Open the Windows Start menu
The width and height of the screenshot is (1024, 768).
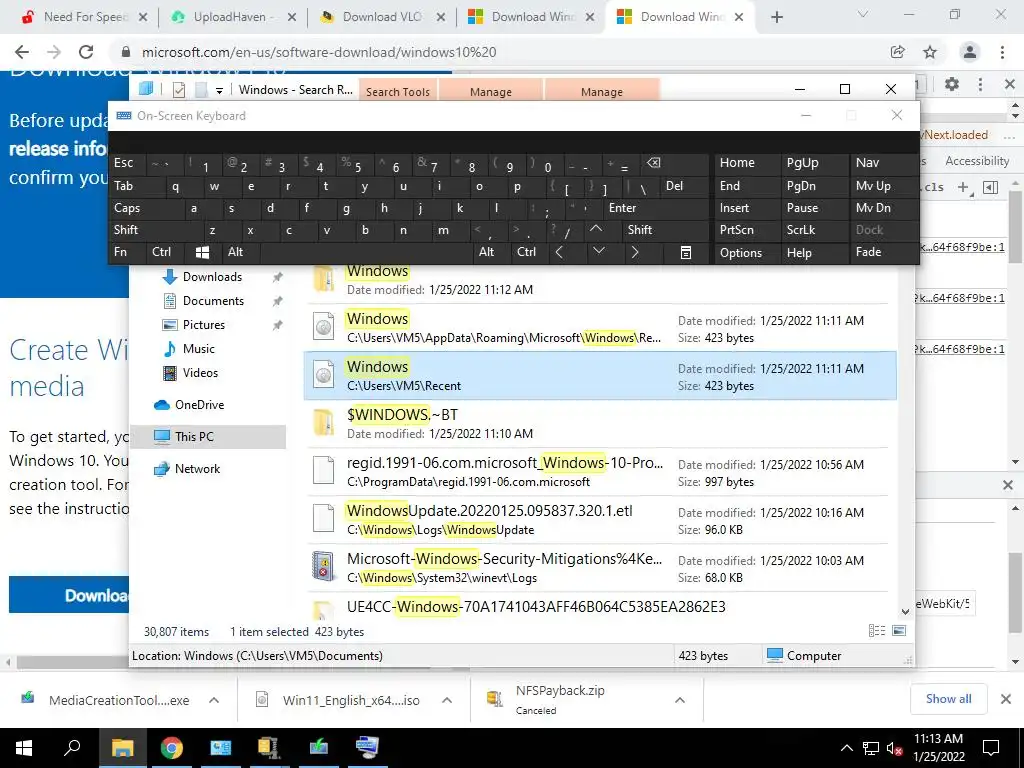tap(24, 748)
